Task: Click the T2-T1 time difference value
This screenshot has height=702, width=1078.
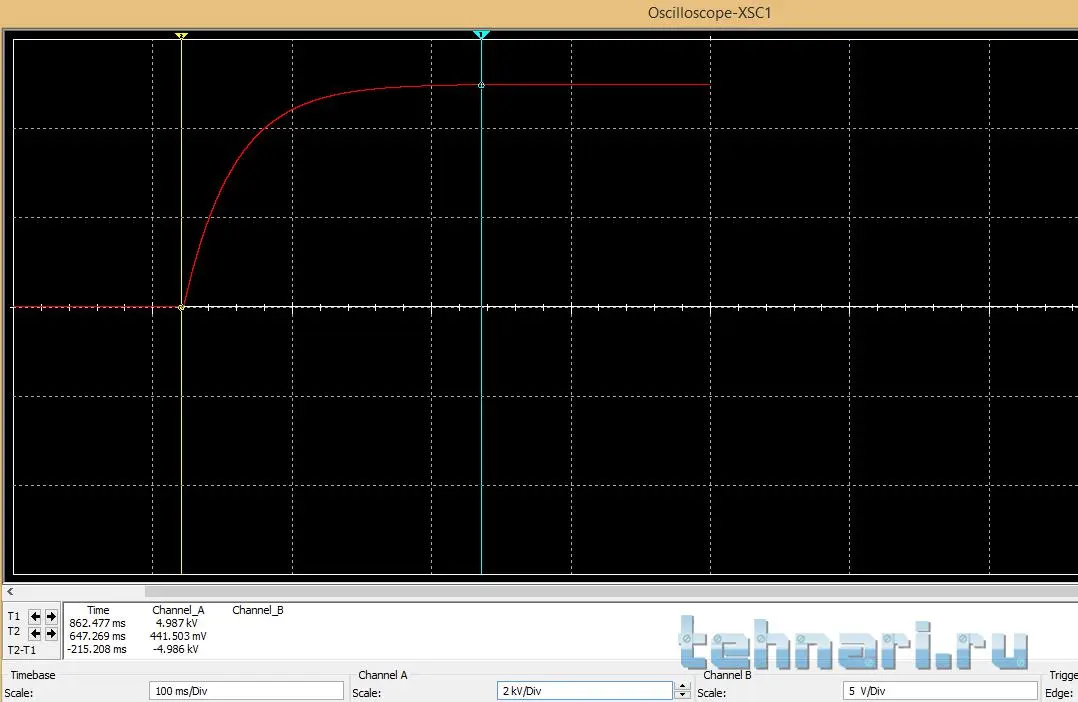Action: coord(97,649)
